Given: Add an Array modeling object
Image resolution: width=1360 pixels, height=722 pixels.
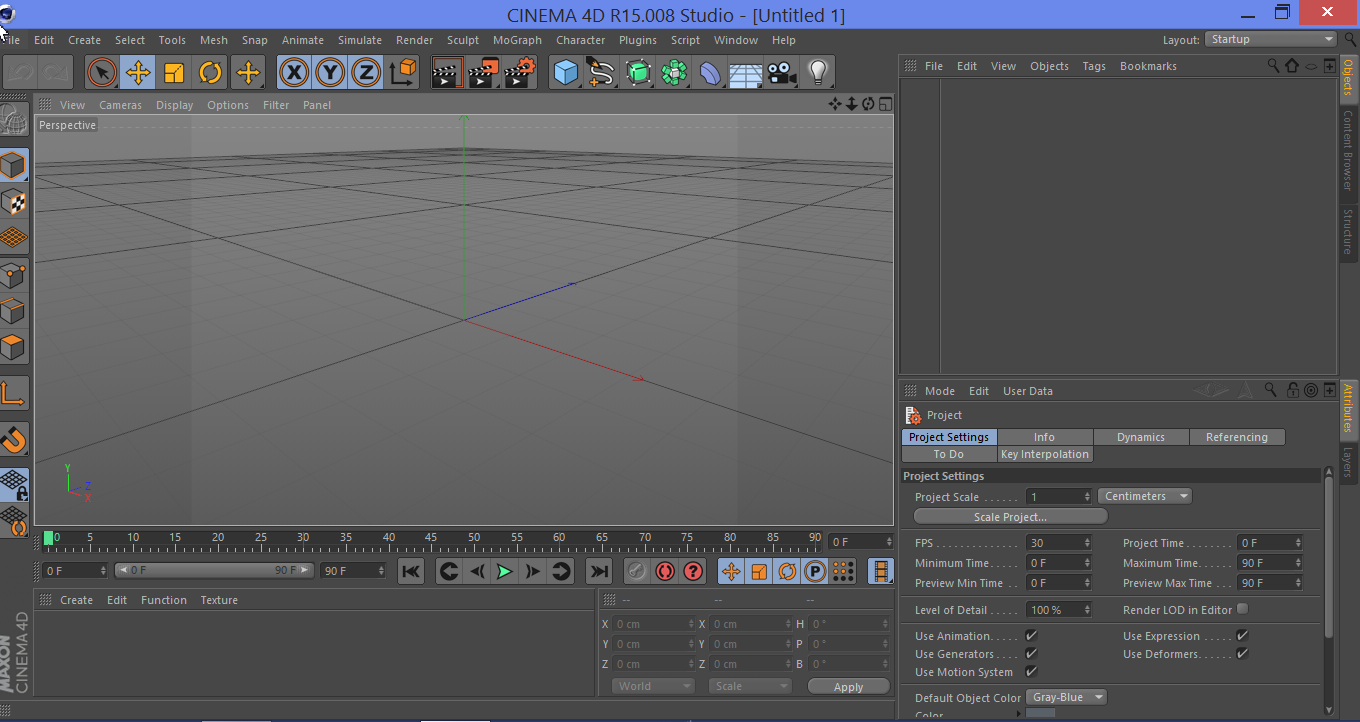Looking at the screenshot, I should pos(675,72).
